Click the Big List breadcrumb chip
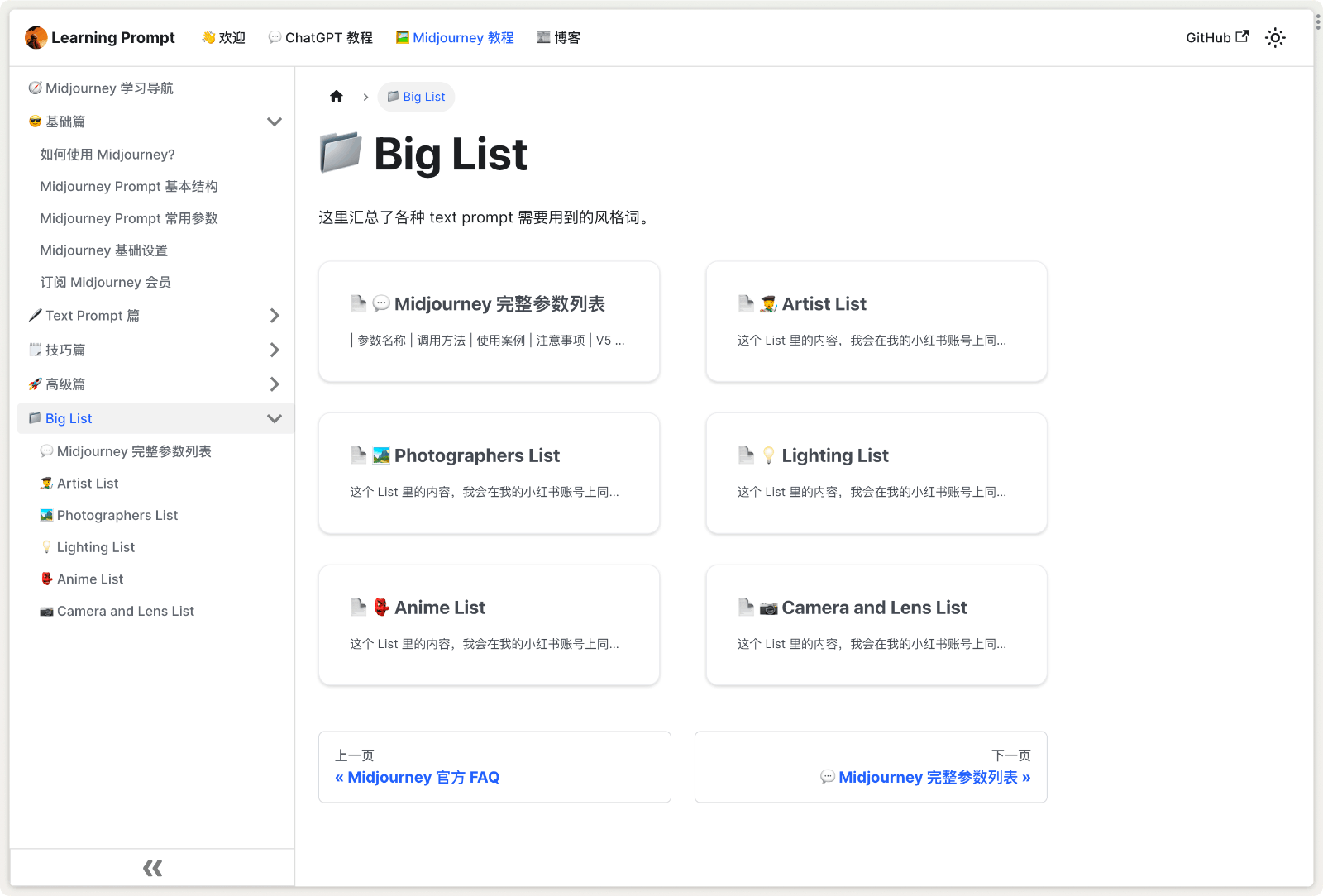 416,97
